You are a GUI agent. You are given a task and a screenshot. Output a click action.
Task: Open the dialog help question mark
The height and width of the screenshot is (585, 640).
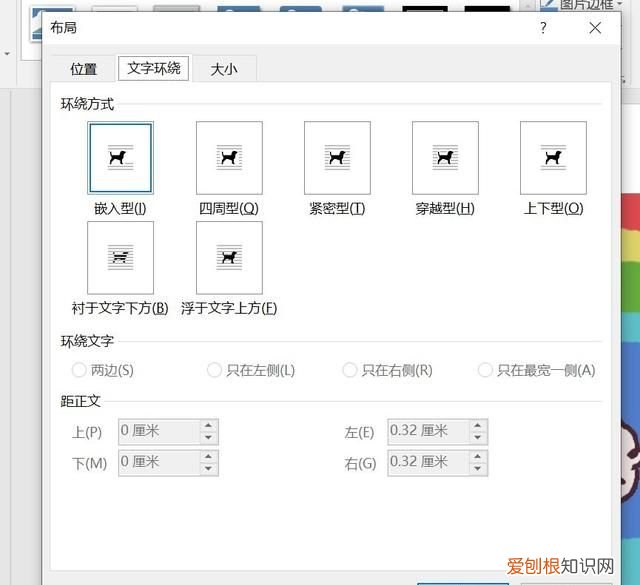pos(543,28)
